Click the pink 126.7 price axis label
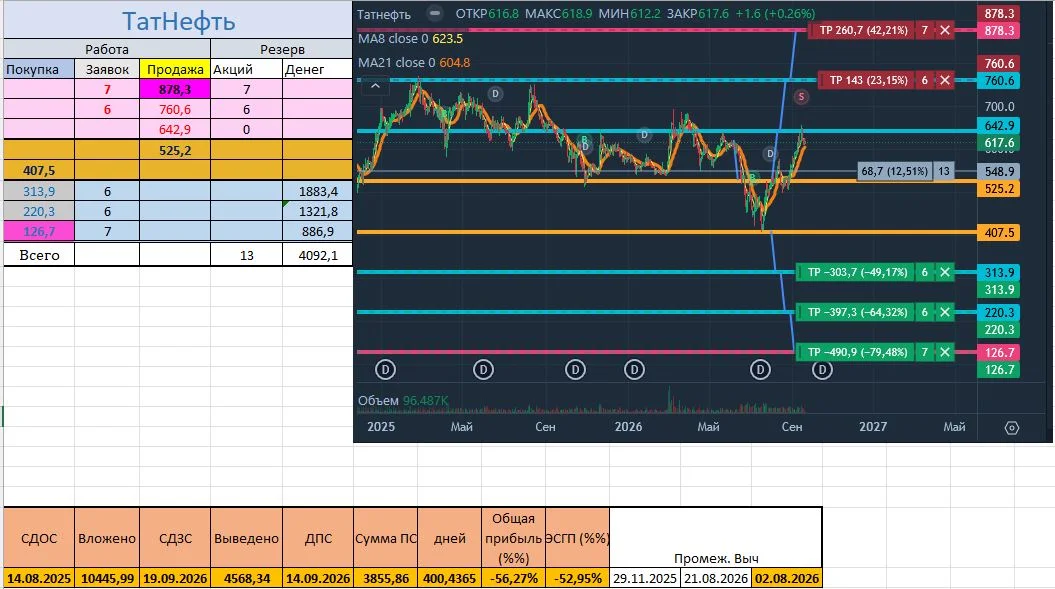Image resolution: width=1055 pixels, height=589 pixels. 999,352
